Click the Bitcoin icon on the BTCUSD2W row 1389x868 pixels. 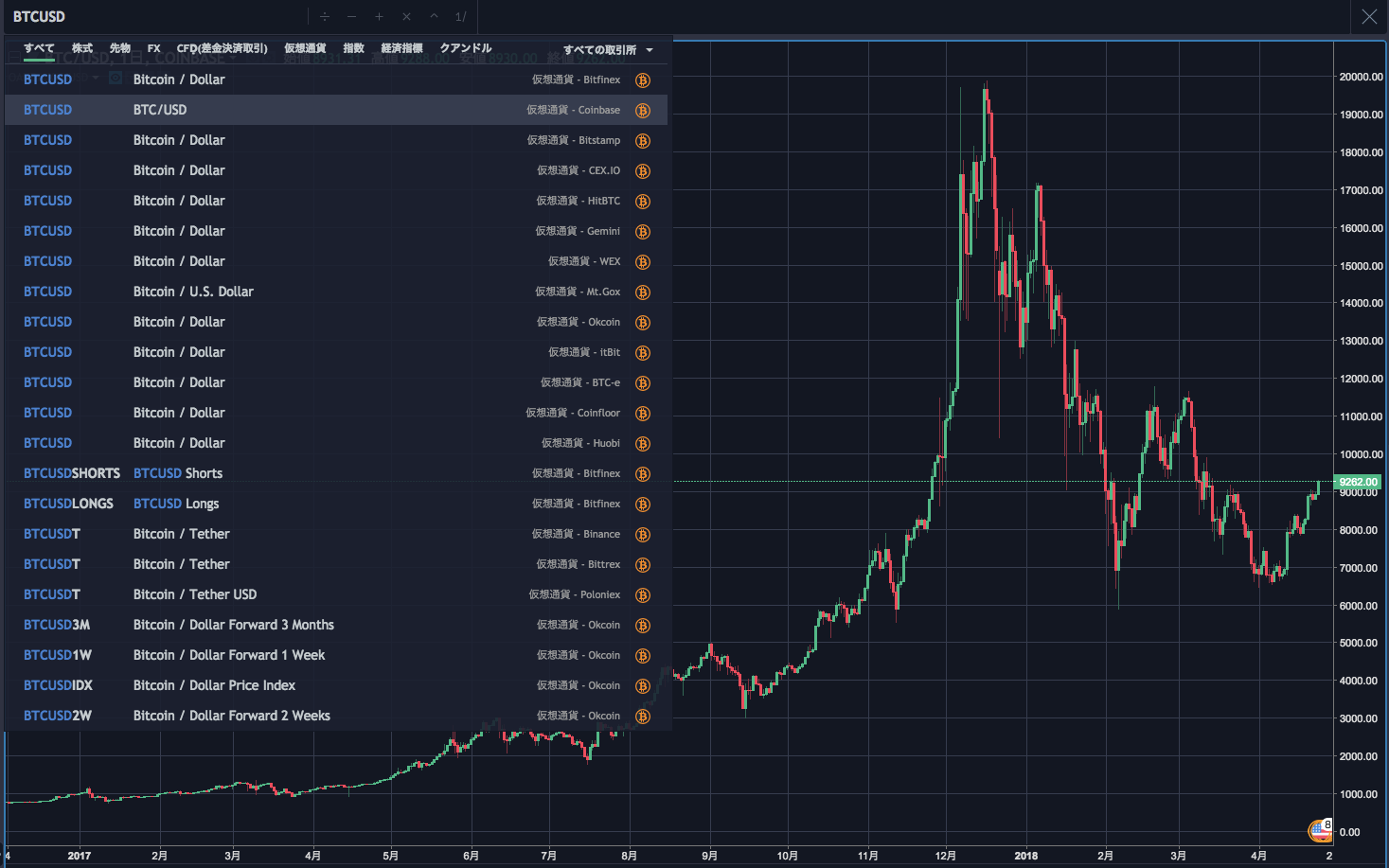pos(643,717)
